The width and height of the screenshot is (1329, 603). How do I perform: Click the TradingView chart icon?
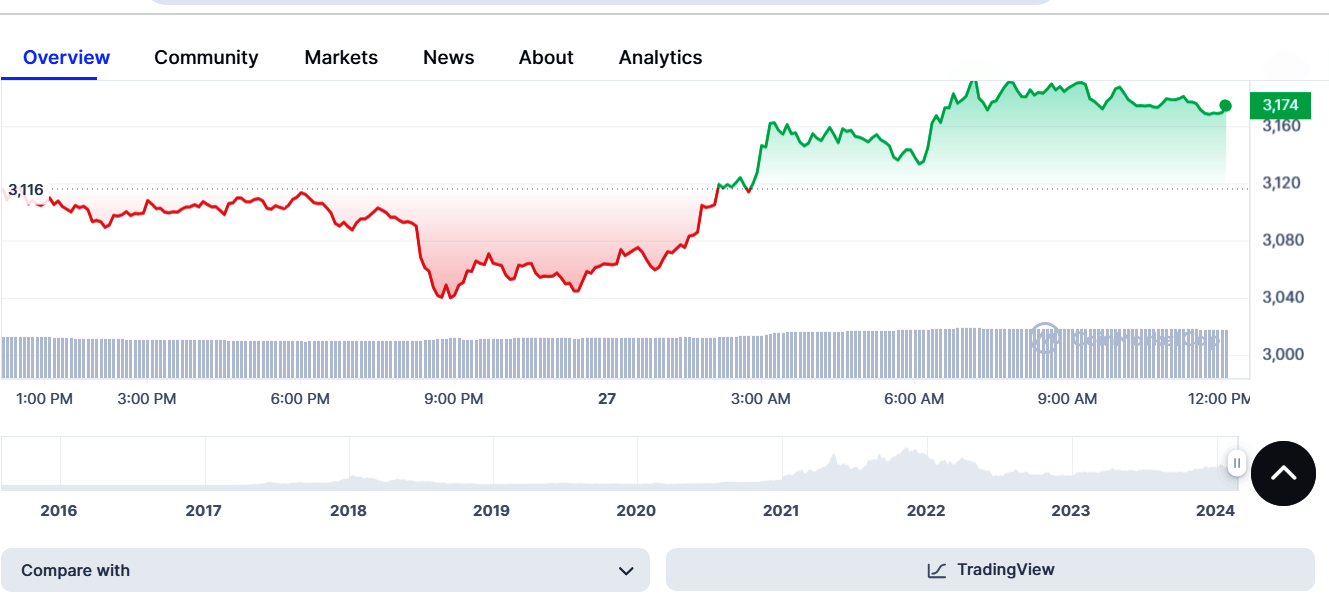(x=936, y=570)
